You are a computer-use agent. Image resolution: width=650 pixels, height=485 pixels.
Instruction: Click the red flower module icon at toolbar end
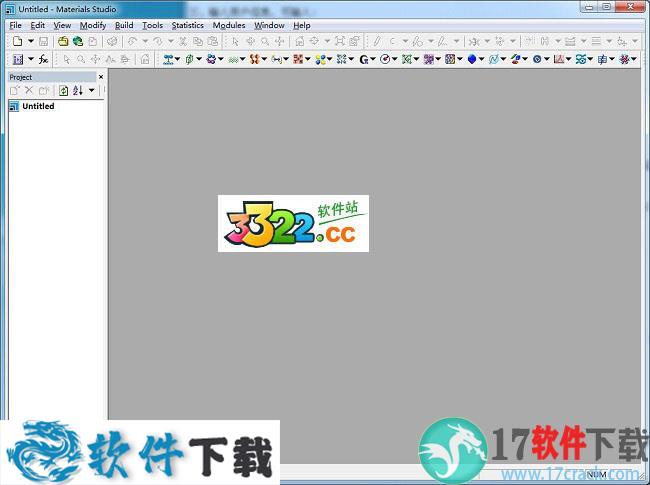624,59
